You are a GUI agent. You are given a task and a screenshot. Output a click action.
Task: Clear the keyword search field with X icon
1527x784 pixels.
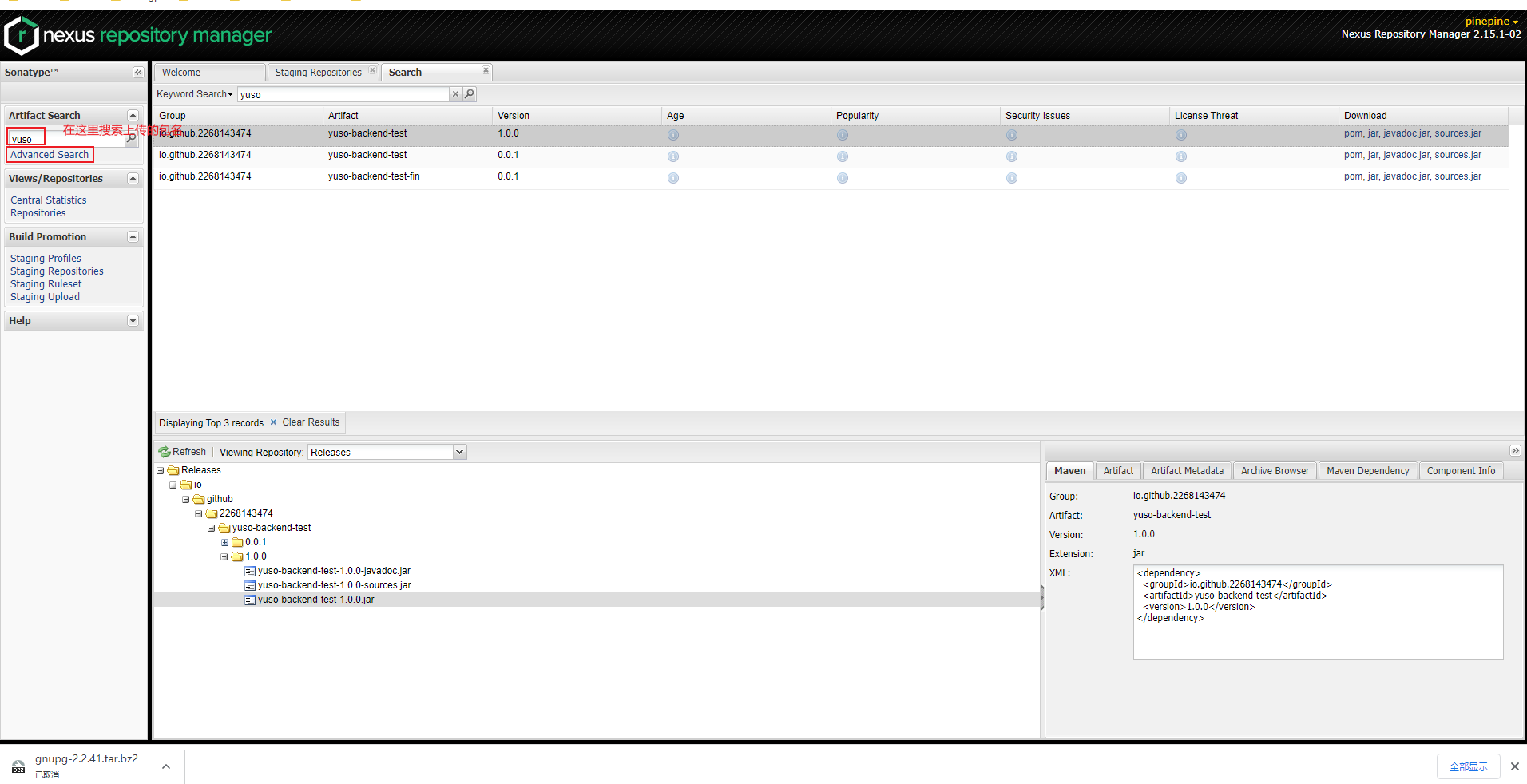click(x=455, y=94)
